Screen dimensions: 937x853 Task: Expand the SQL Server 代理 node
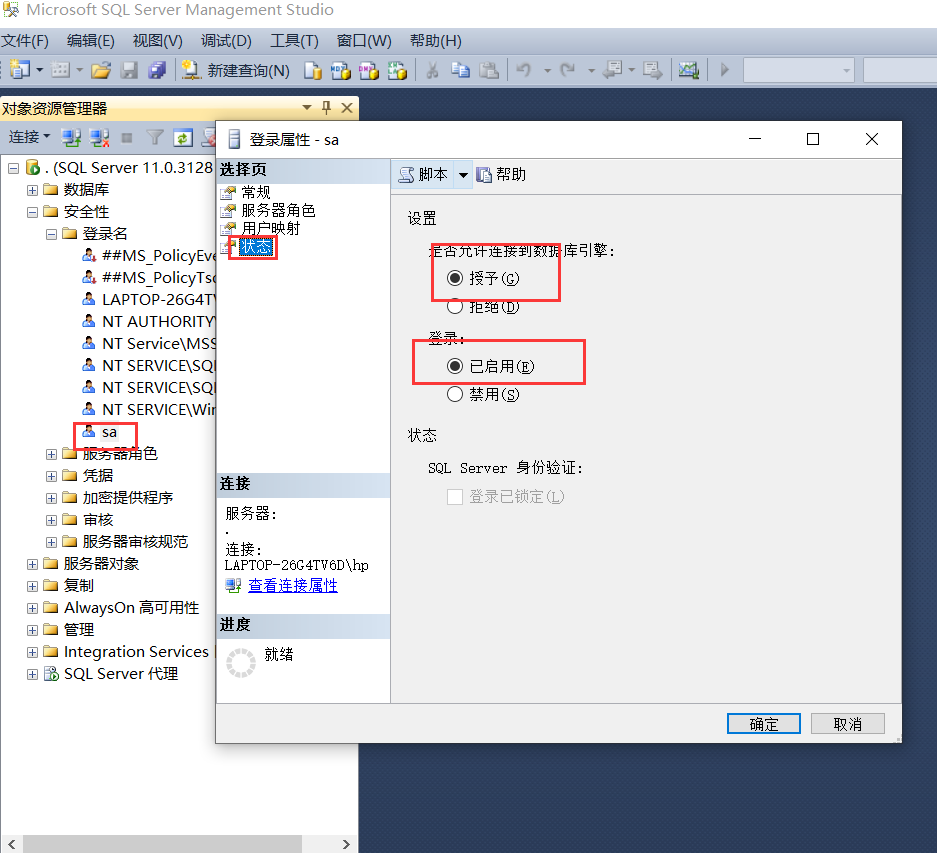point(32,674)
